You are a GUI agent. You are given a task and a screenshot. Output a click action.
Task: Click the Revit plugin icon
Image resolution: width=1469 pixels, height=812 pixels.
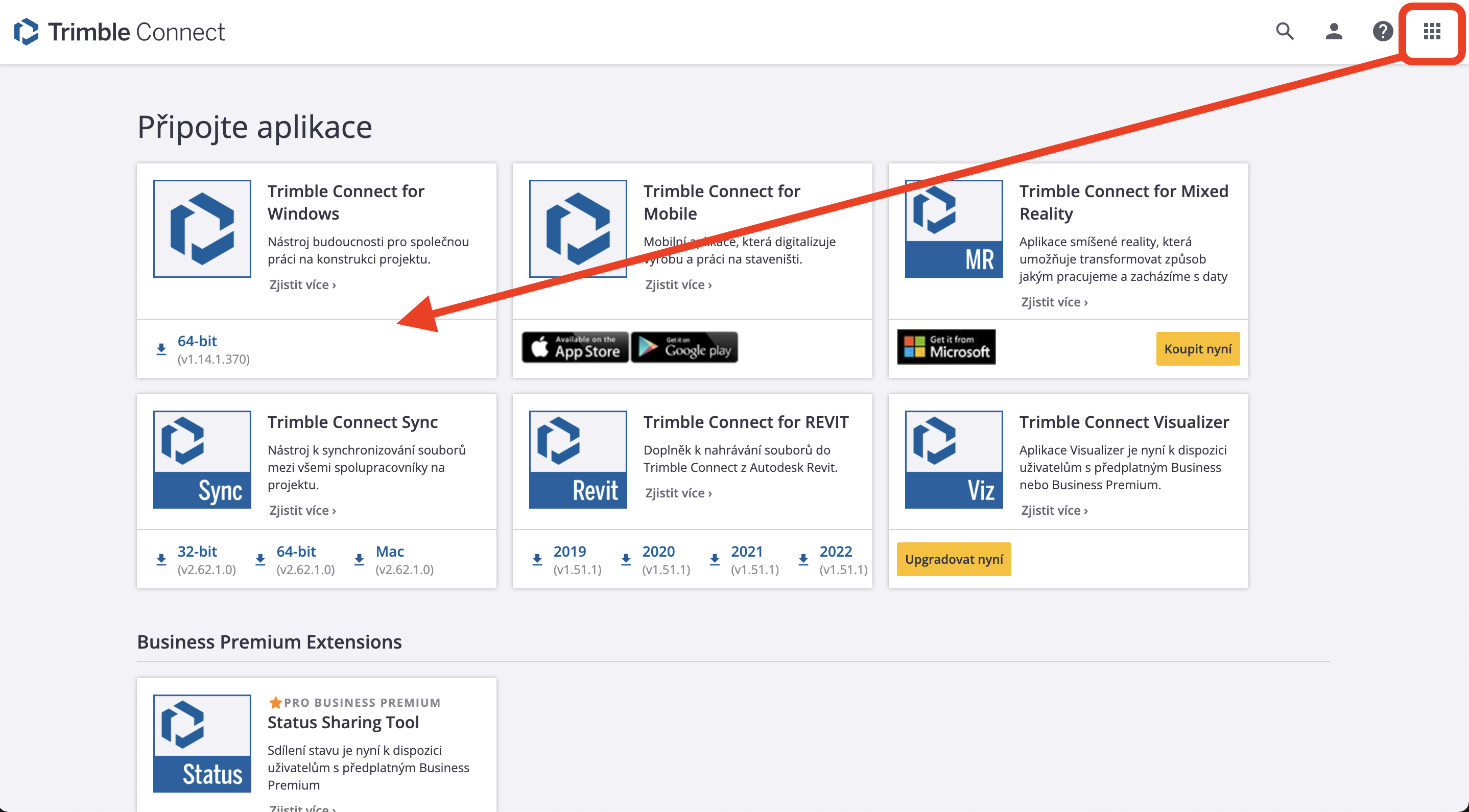(x=578, y=459)
